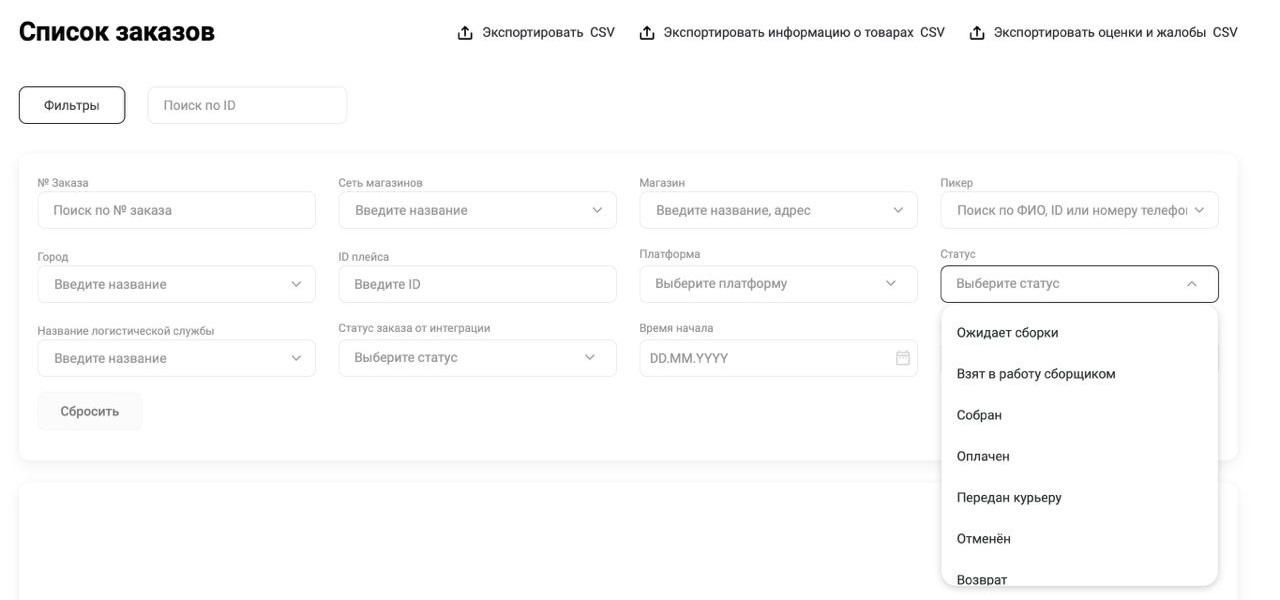The width and height of the screenshot is (1280, 600).
Task: Collapse Статус dropdown via its chevron arrow
Action: pyautogui.click(x=1191, y=284)
